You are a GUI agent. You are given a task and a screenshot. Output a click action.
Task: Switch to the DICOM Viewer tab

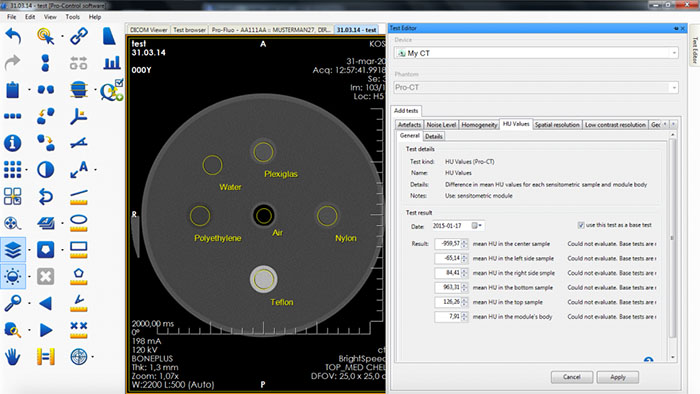pos(148,30)
